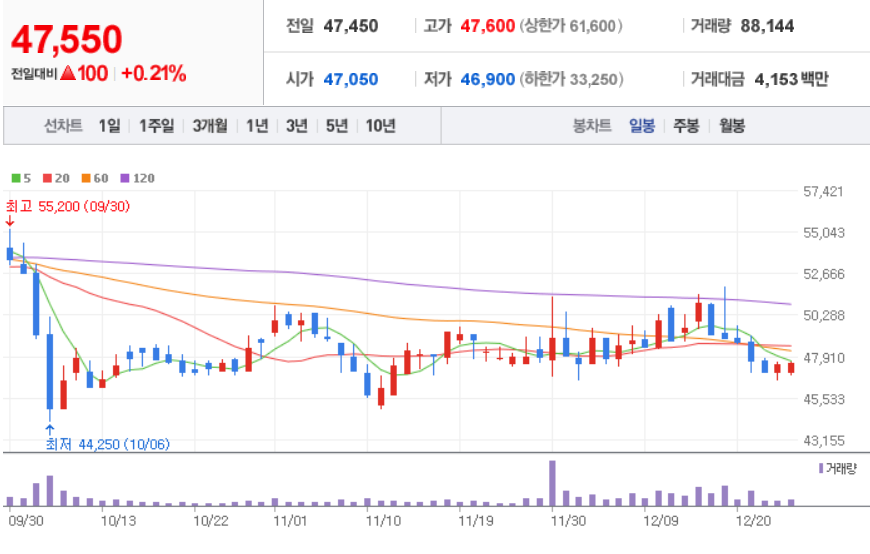Click the 11/30 date axis label
870x554 pixels.
tap(568, 521)
